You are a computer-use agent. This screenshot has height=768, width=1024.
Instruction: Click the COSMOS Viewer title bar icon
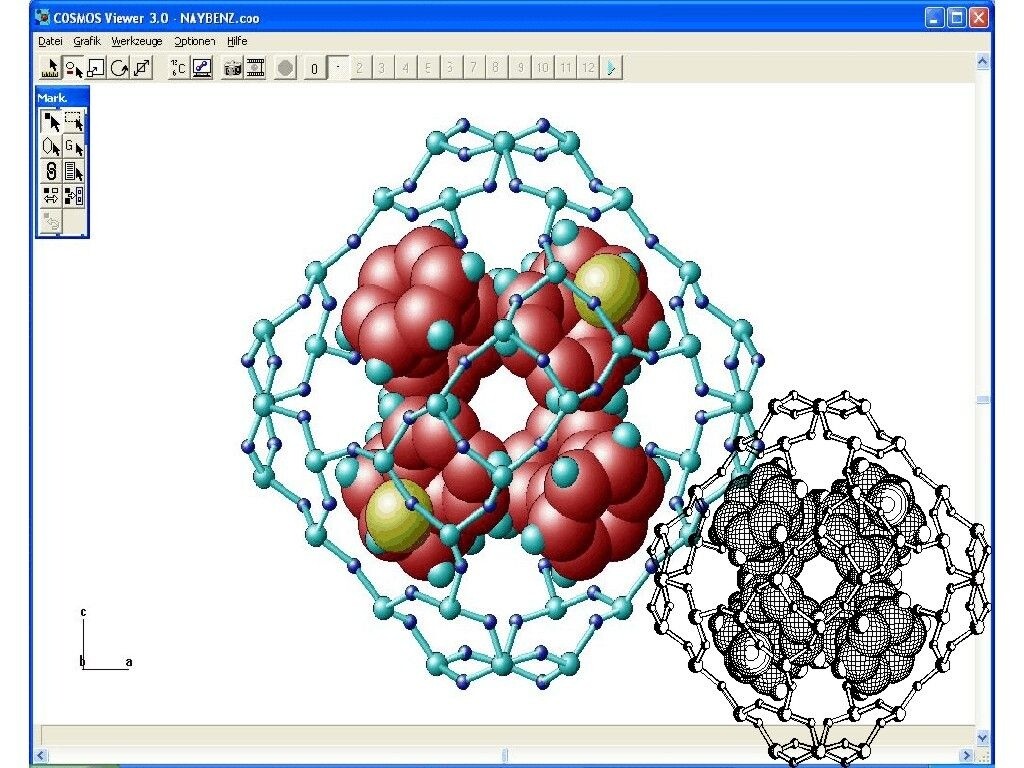coord(42,17)
